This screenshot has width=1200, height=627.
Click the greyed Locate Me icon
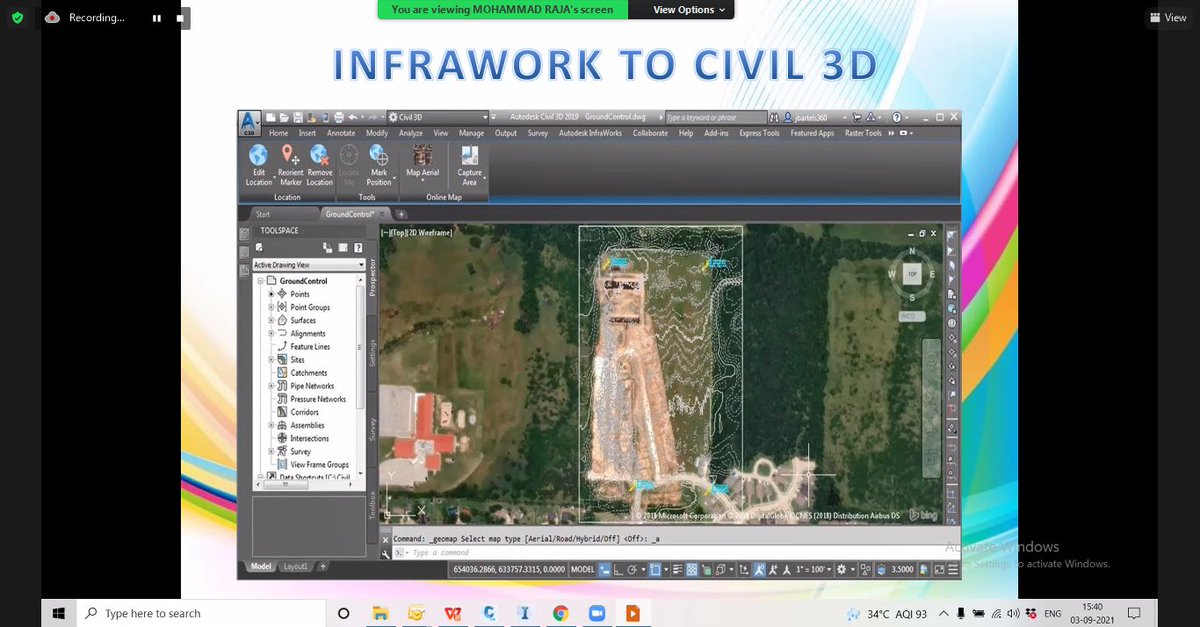pyautogui.click(x=348, y=155)
